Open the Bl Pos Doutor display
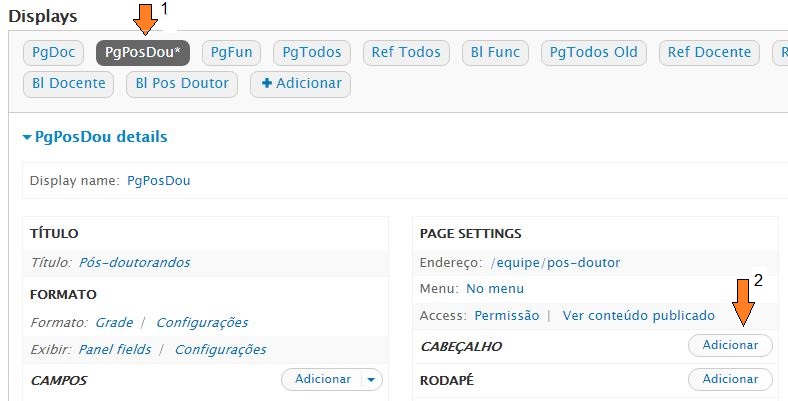Screen dimensions: 788x401 coord(182,83)
